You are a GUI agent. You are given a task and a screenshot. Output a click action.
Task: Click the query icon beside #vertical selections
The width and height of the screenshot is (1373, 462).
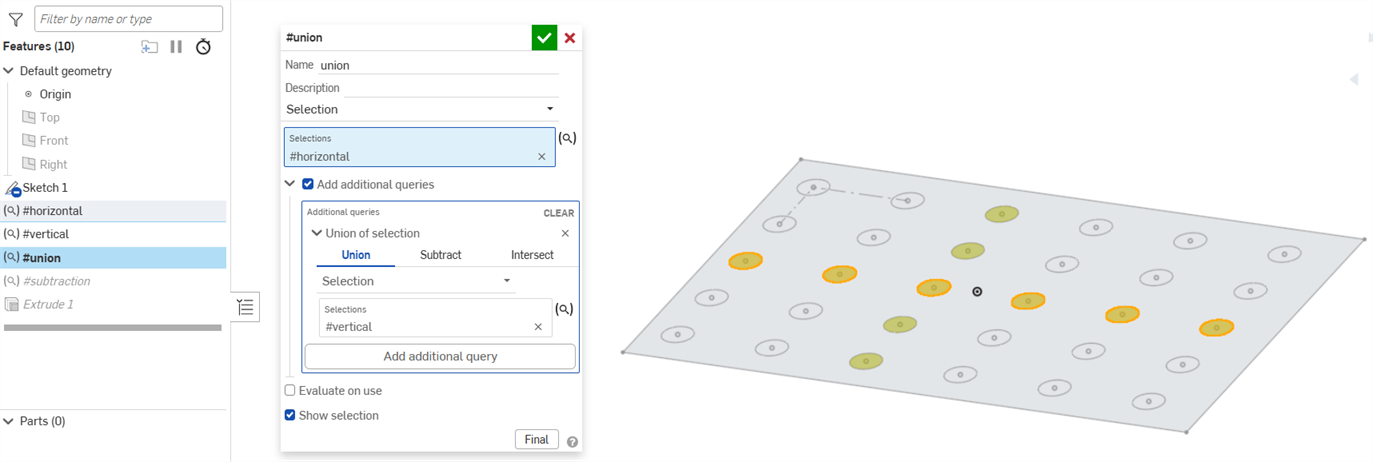pyautogui.click(x=565, y=310)
